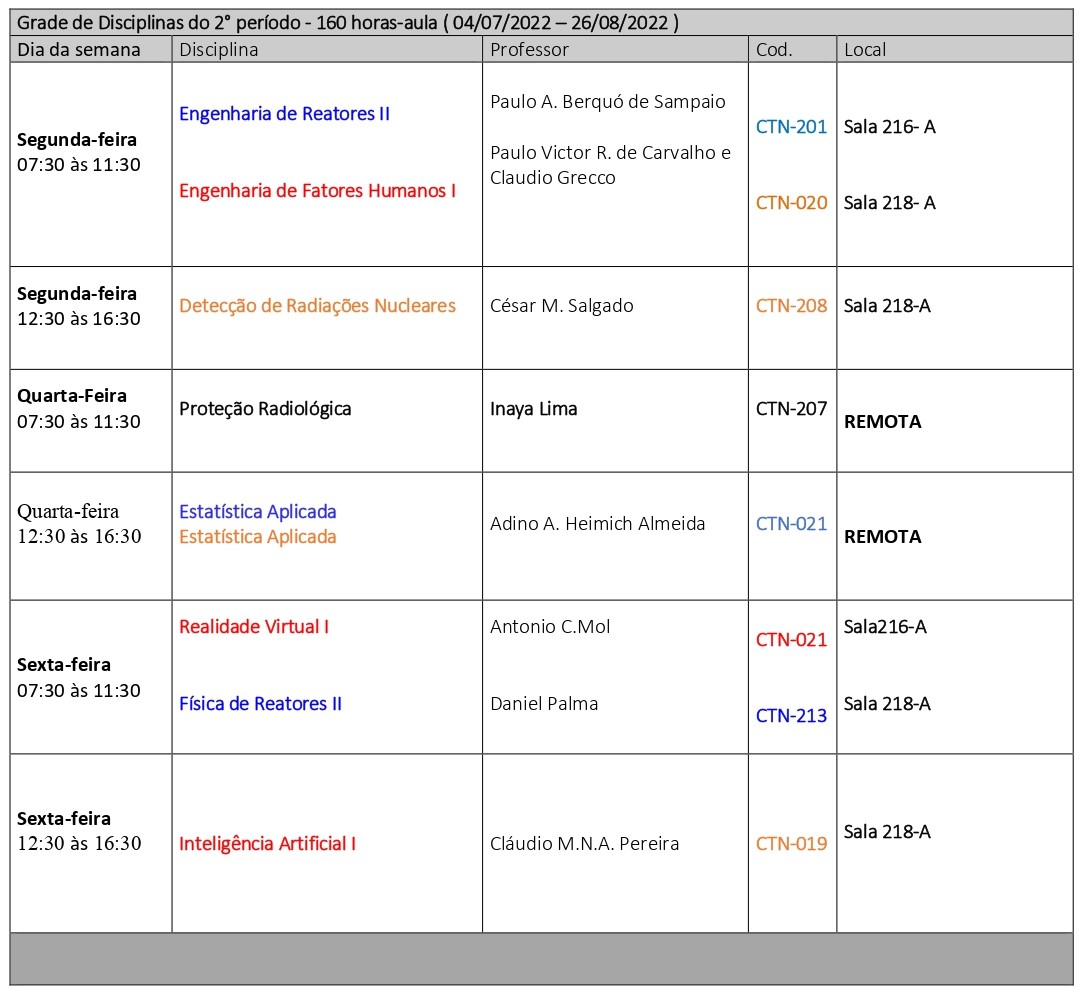Click the Inteligência Artificial I discipline
The width and height of the screenshot is (1079, 989).
pos(267,844)
